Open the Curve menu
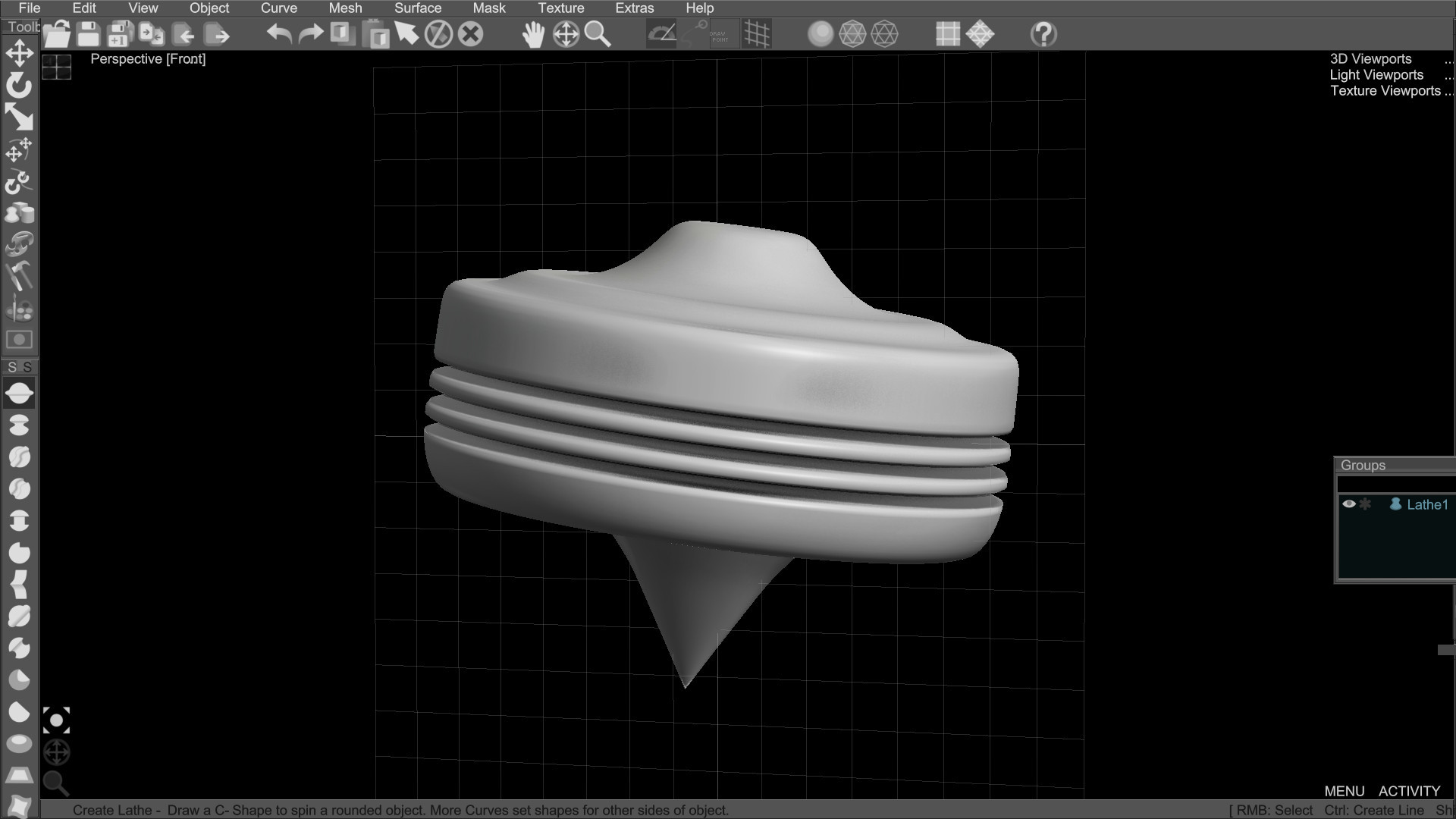This screenshot has width=1456, height=819. point(278,8)
